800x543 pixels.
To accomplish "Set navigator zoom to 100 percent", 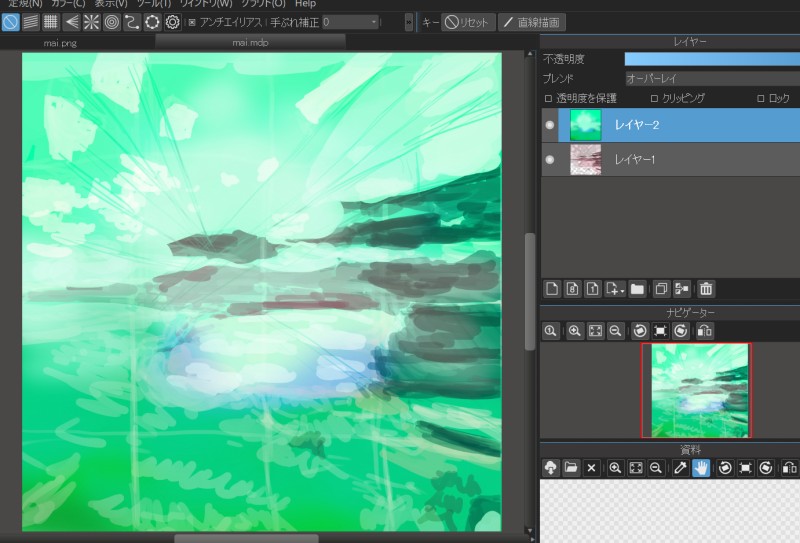I will pyautogui.click(x=550, y=331).
